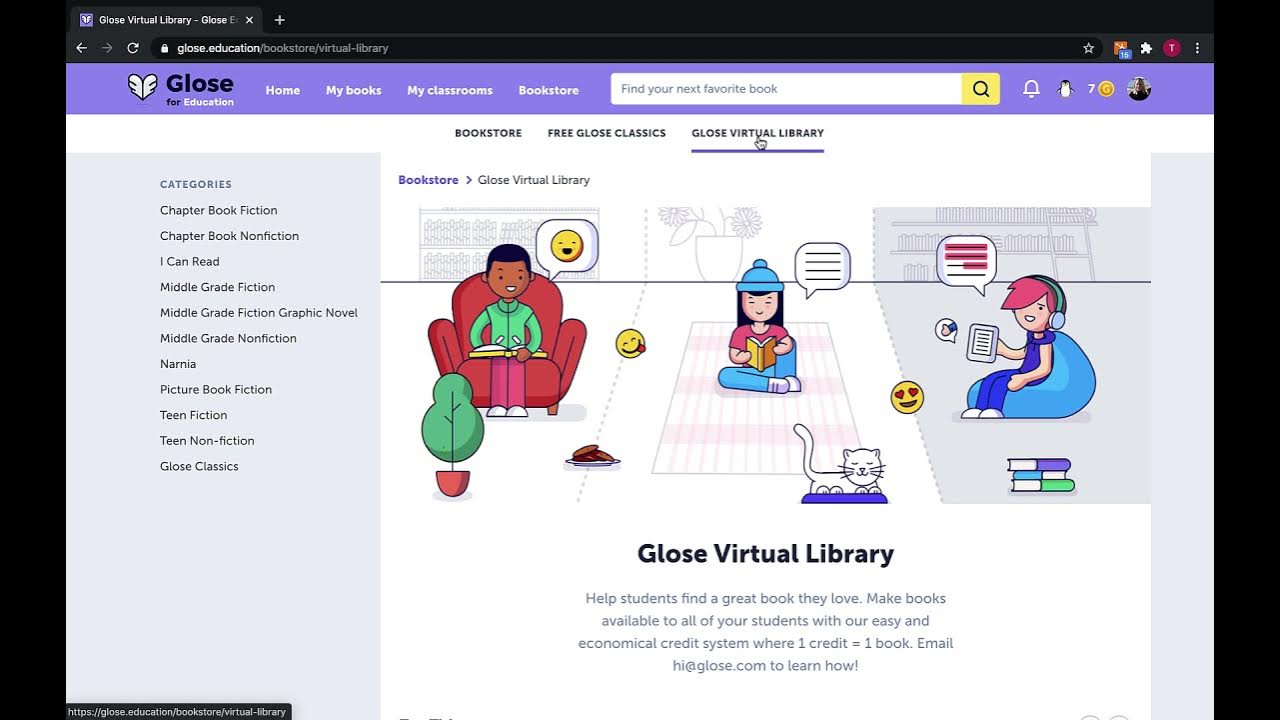Open Glose Classics category
This screenshot has height=720, width=1280.
tap(199, 466)
